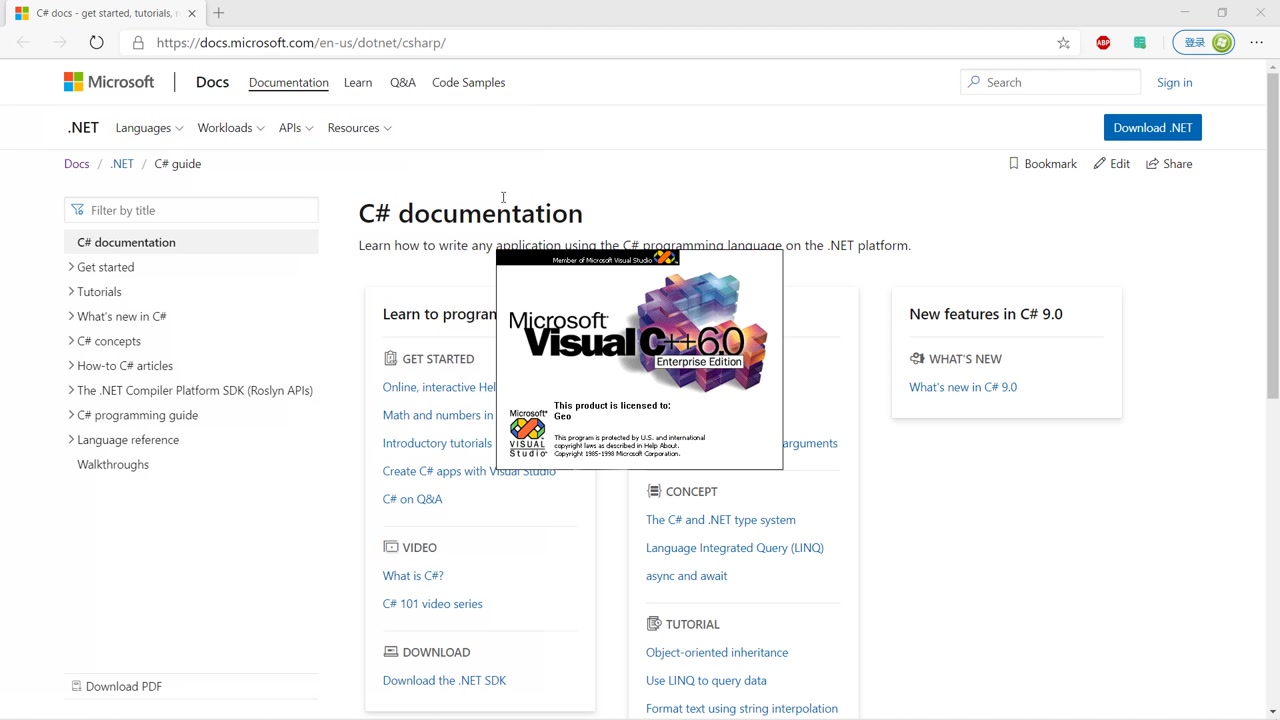Open Language Integrated Query (LINQ) link

pos(735,548)
